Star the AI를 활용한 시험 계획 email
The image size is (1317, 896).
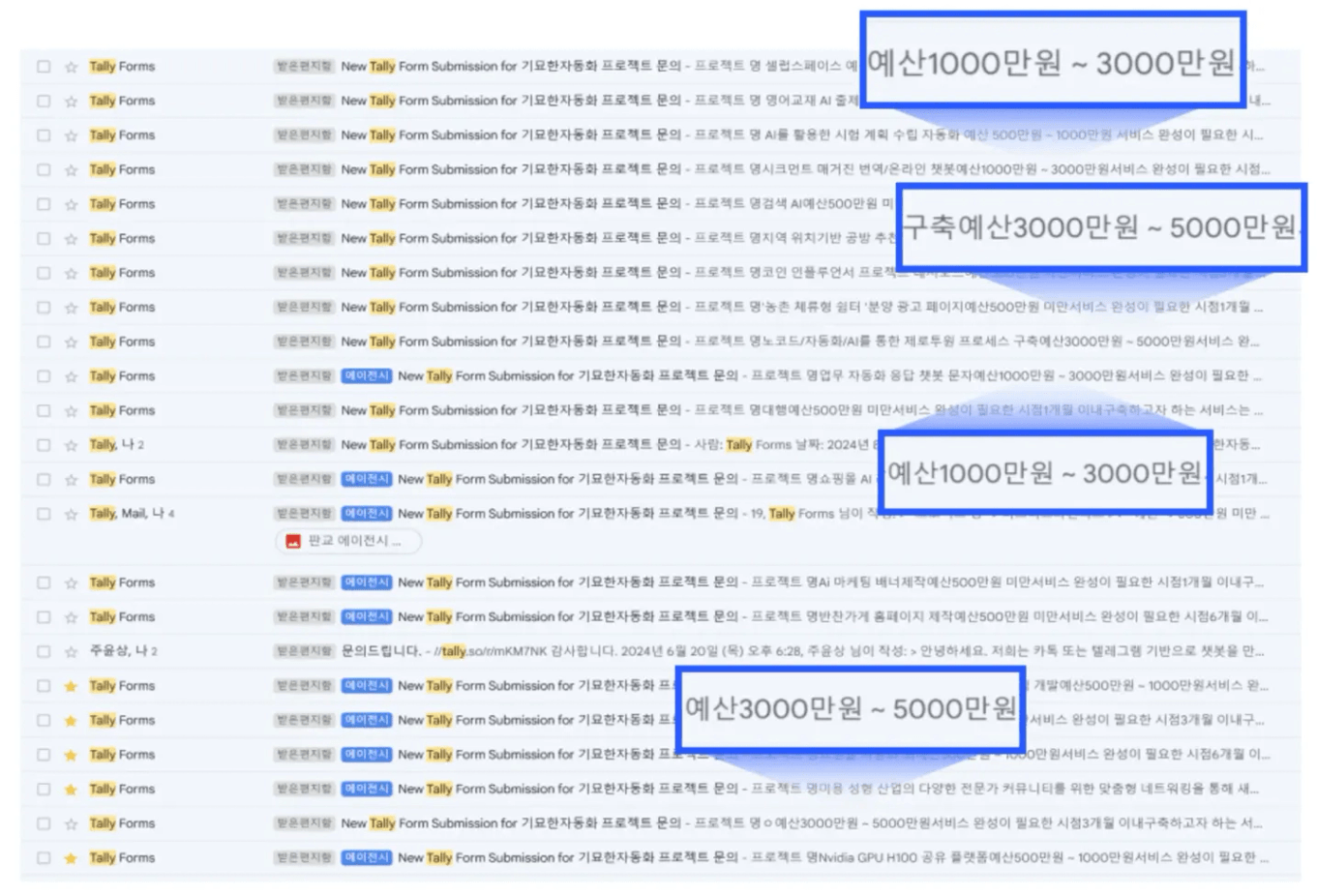point(71,135)
